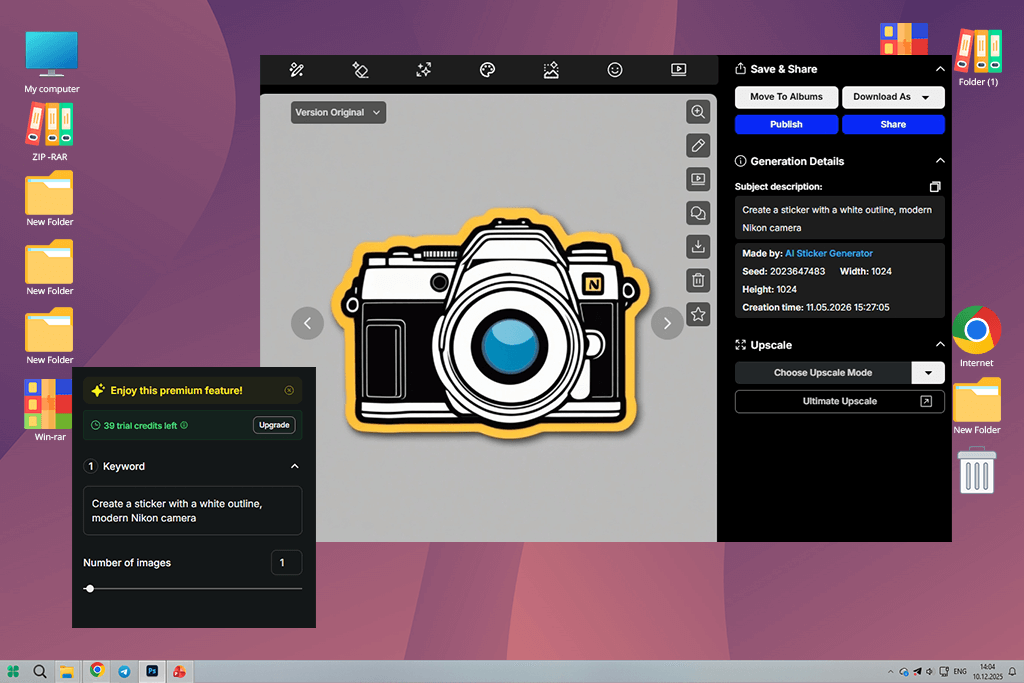
Task: Click the download arrow icon beside image
Action: pos(698,247)
